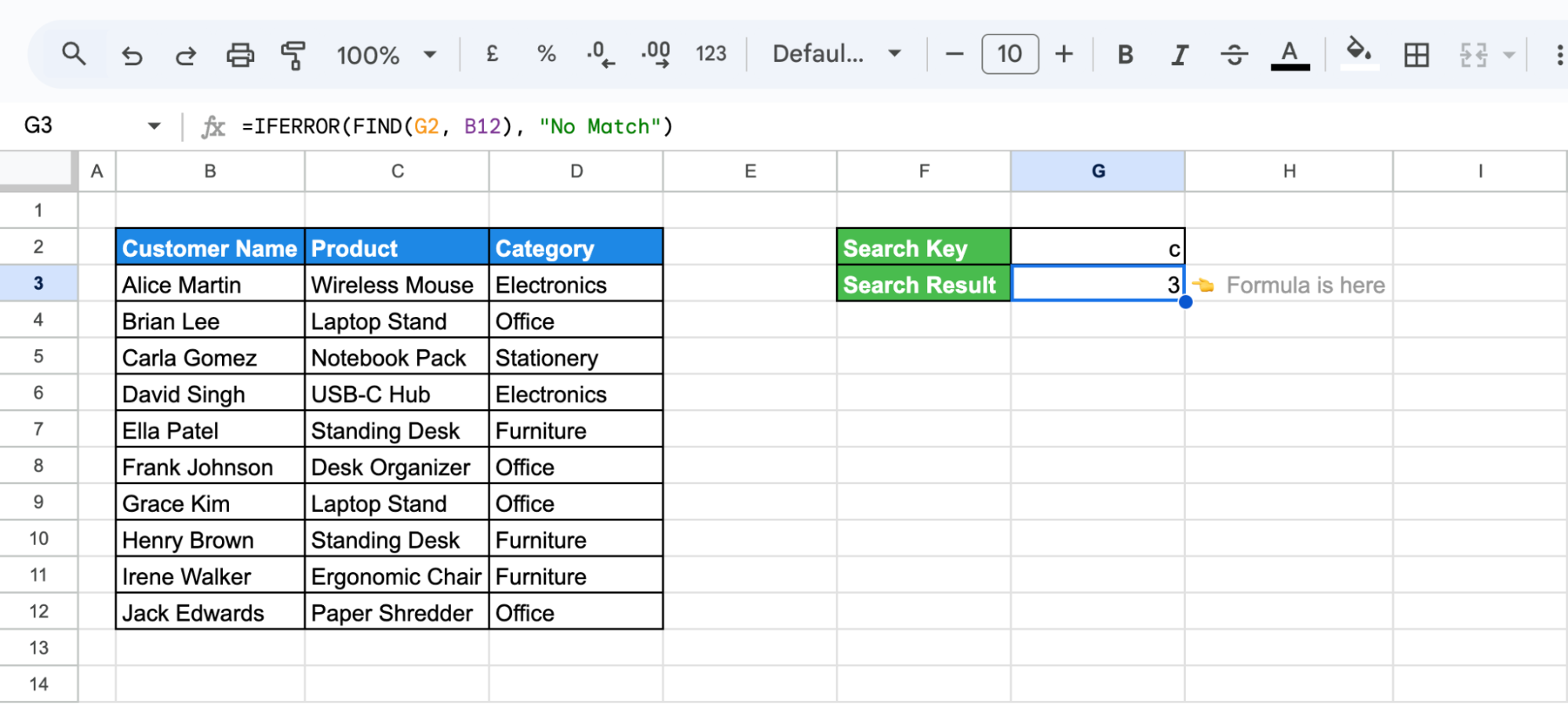Click the Product header cell

397,247
